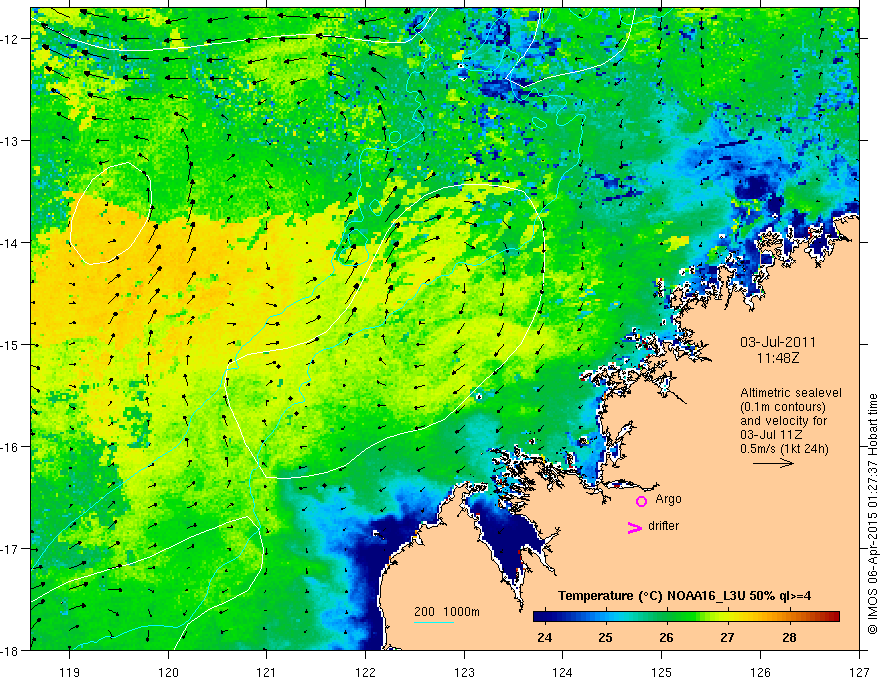This screenshot has width=880, height=680.
Task: Click the temperature color bar
Action: click(x=686, y=617)
